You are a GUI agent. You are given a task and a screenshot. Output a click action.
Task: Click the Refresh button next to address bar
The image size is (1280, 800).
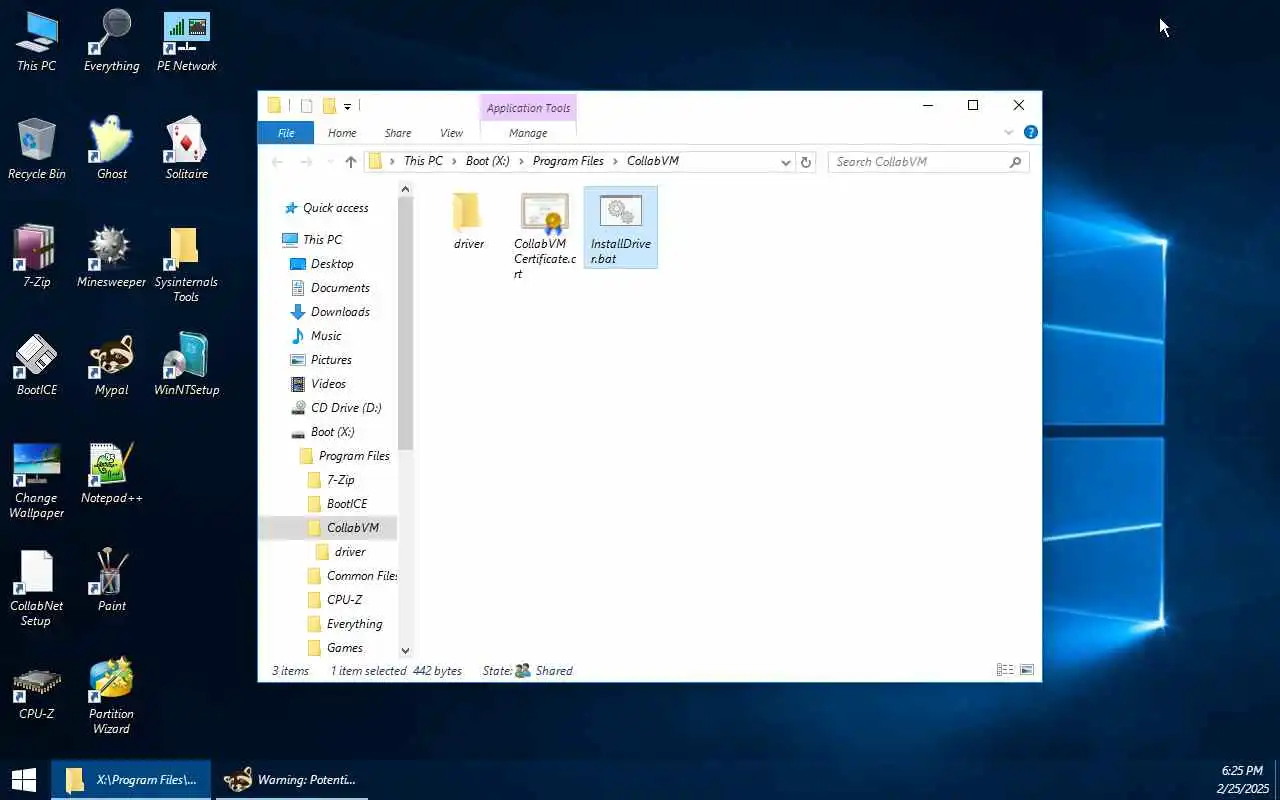click(x=806, y=162)
